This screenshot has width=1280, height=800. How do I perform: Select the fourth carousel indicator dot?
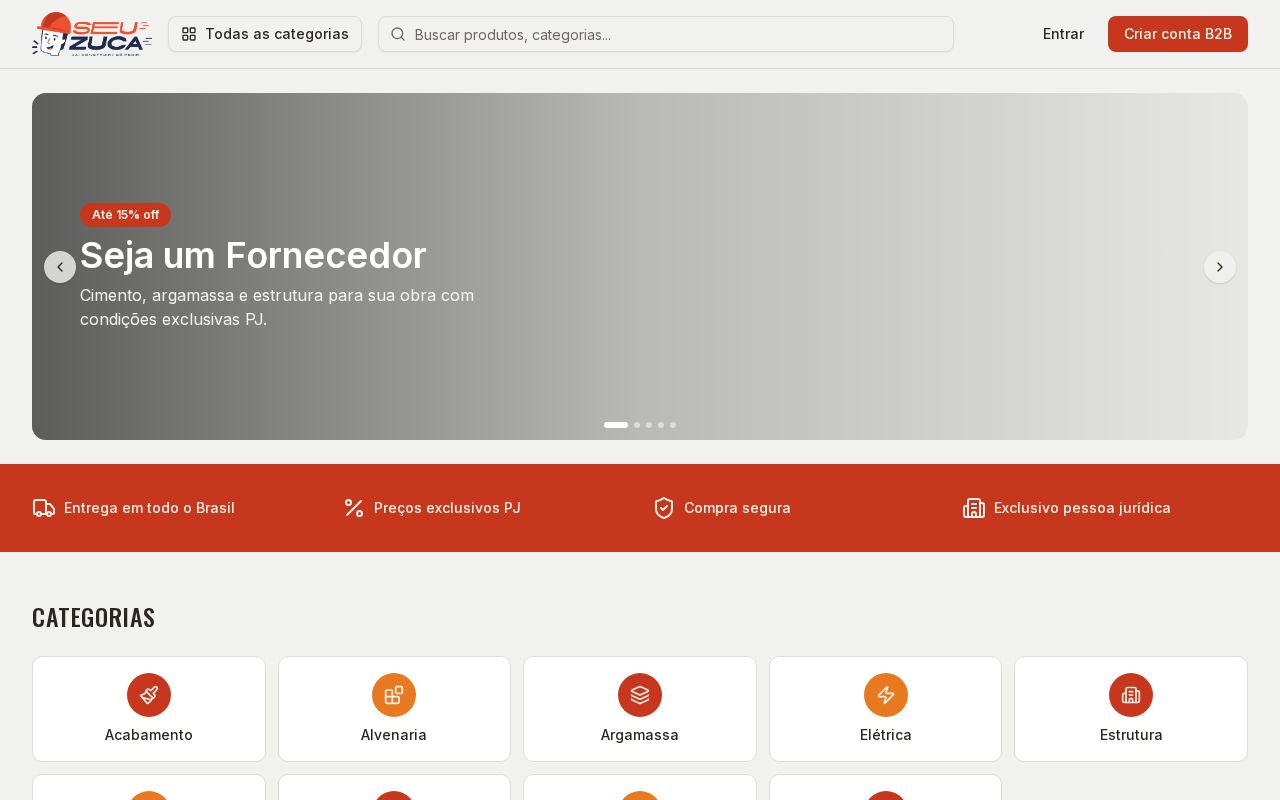(x=661, y=425)
